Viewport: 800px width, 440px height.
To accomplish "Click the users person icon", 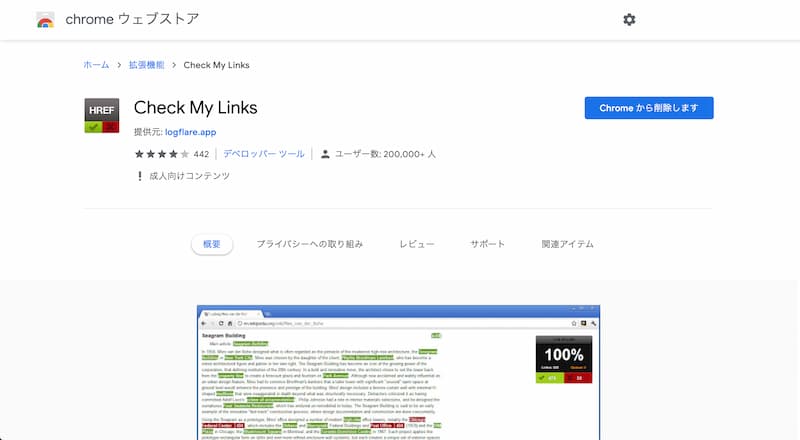I will click(325, 154).
